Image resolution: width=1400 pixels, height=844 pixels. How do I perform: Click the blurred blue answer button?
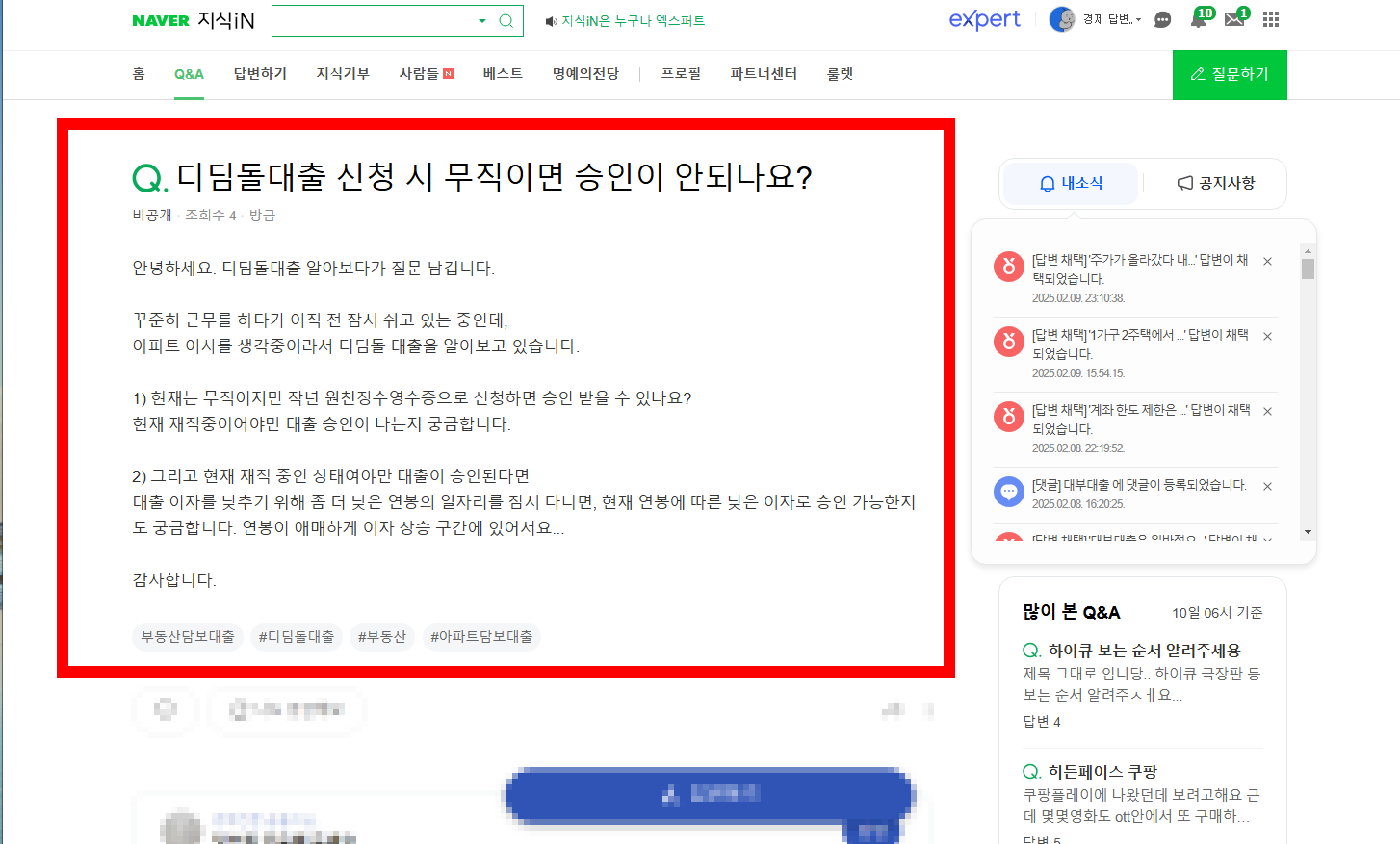click(710, 795)
